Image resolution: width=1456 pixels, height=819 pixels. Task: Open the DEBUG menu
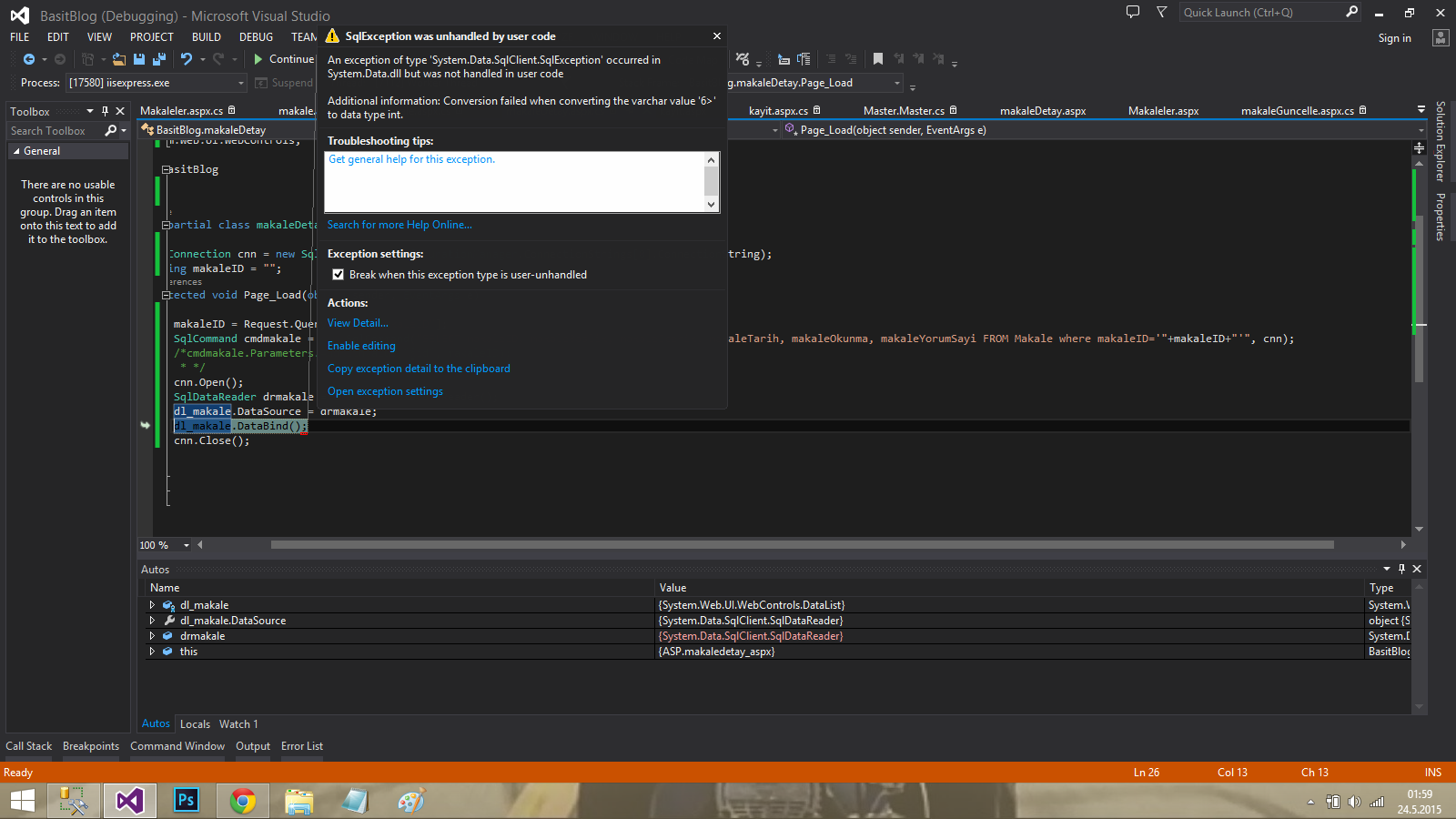click(257, 37)
